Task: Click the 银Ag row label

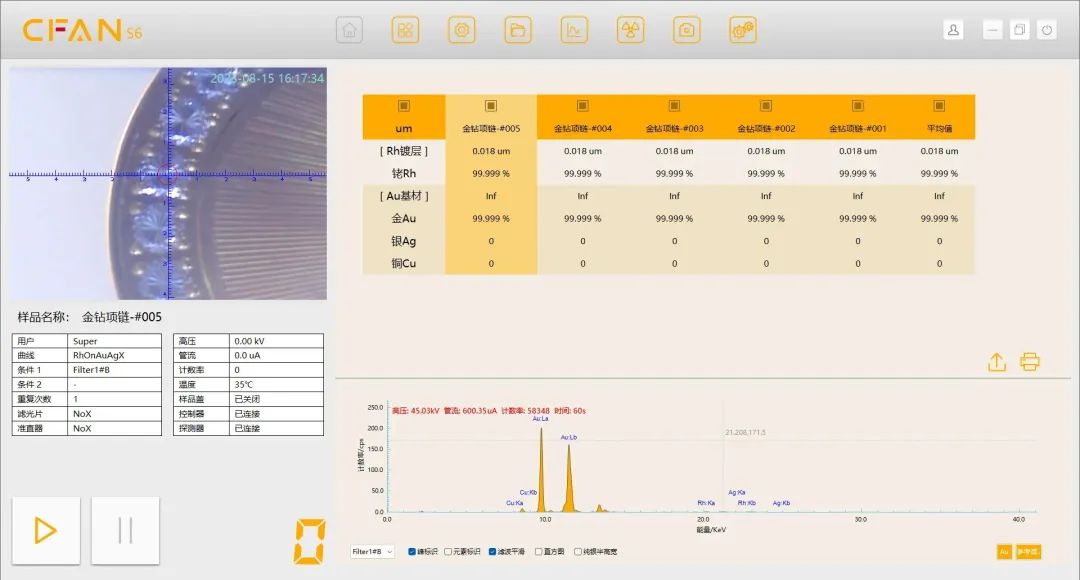Action: click(x=404, y=241)
